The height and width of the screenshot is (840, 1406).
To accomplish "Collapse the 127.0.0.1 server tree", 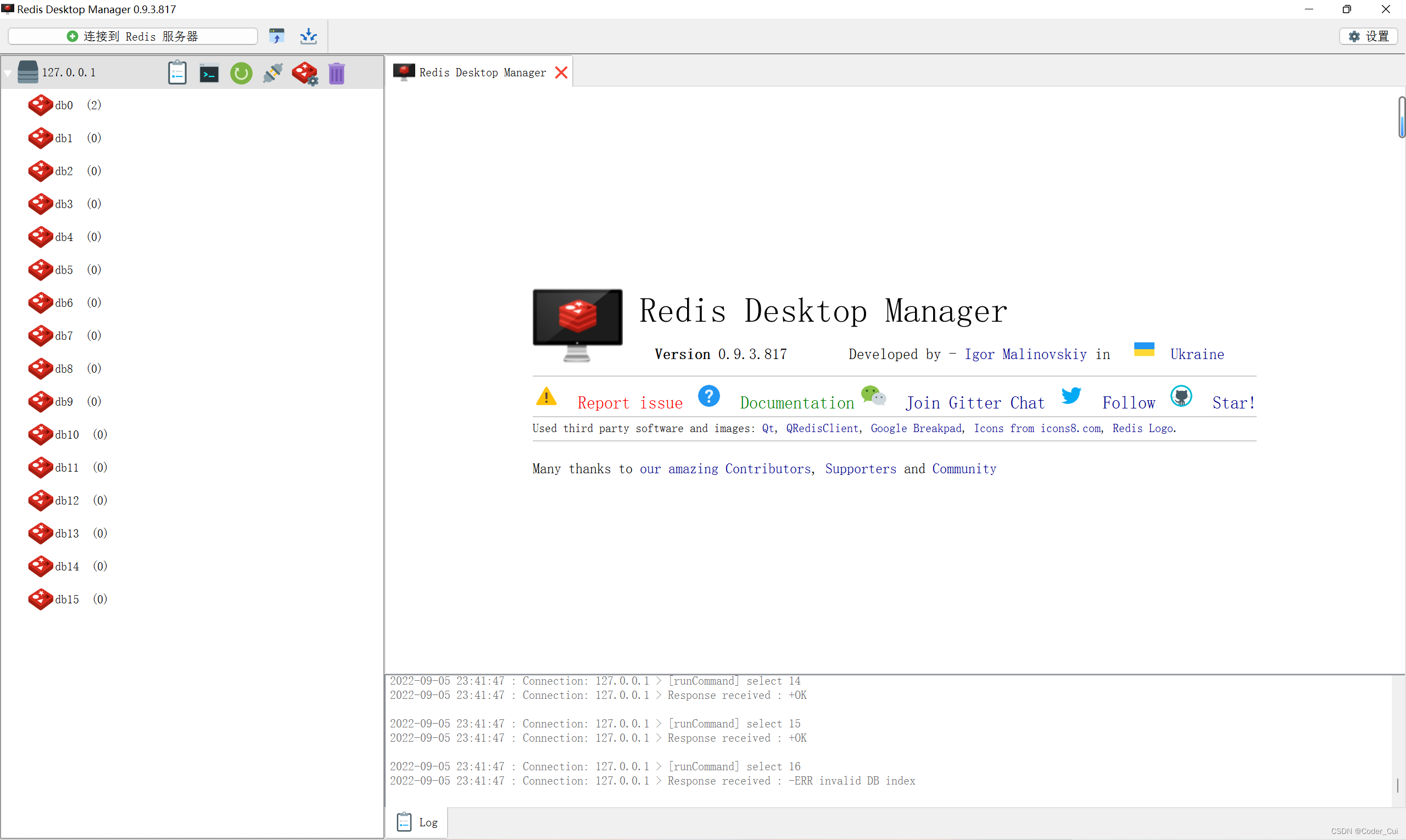I will [8, 73].
